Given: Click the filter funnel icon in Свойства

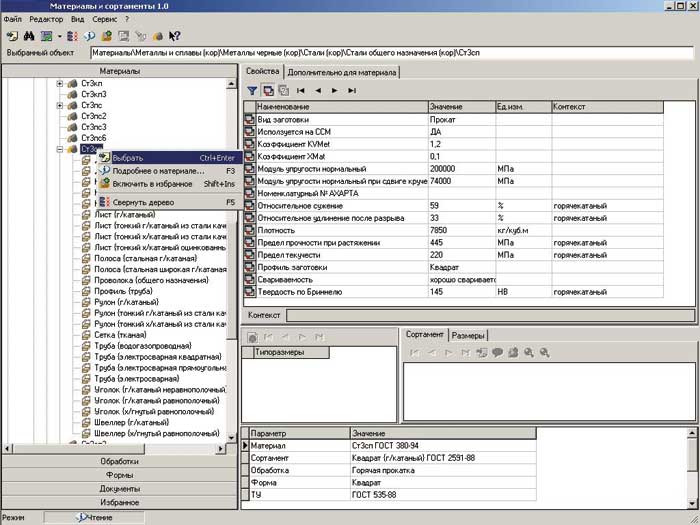Looking at the screenshot, I should (x=252, y=91).
